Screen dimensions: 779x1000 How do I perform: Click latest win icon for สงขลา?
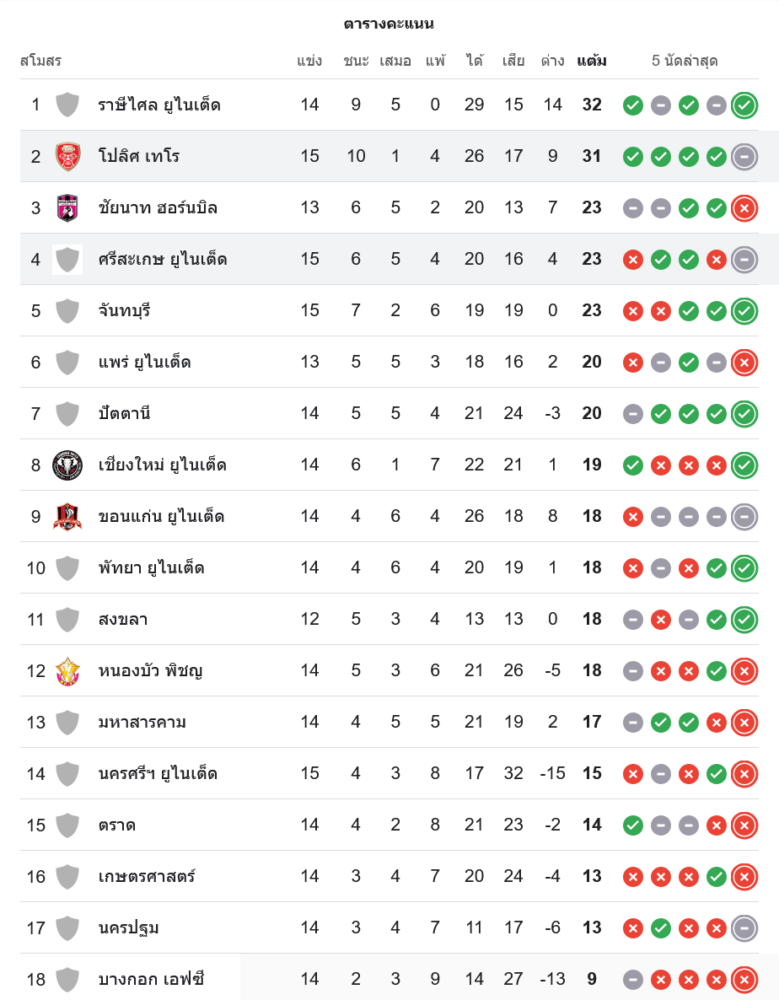pos(744,619)
